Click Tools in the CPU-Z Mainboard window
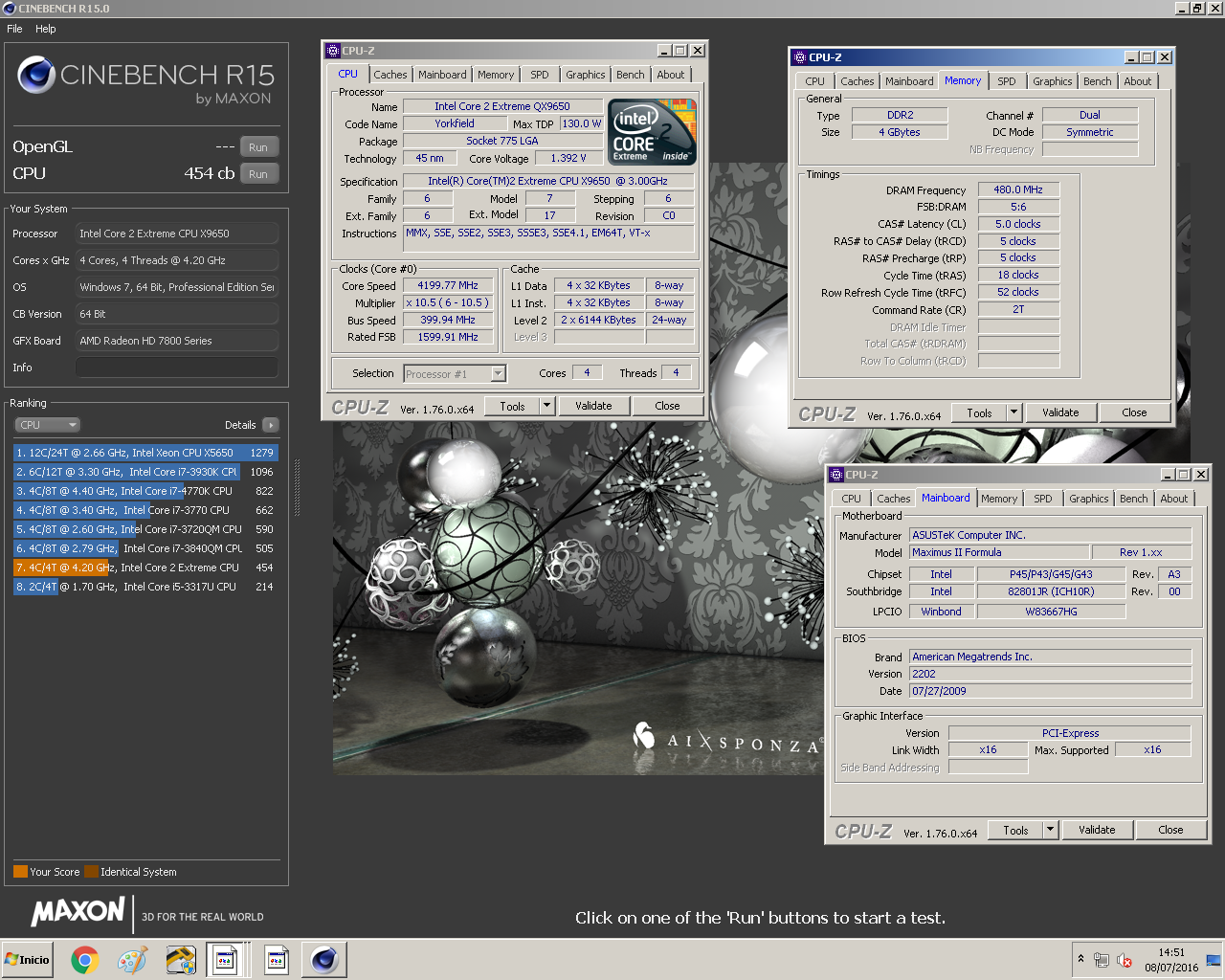The height and width of the screenshot is (980, 1225). pyautogui.click(x=1016, y=830)
